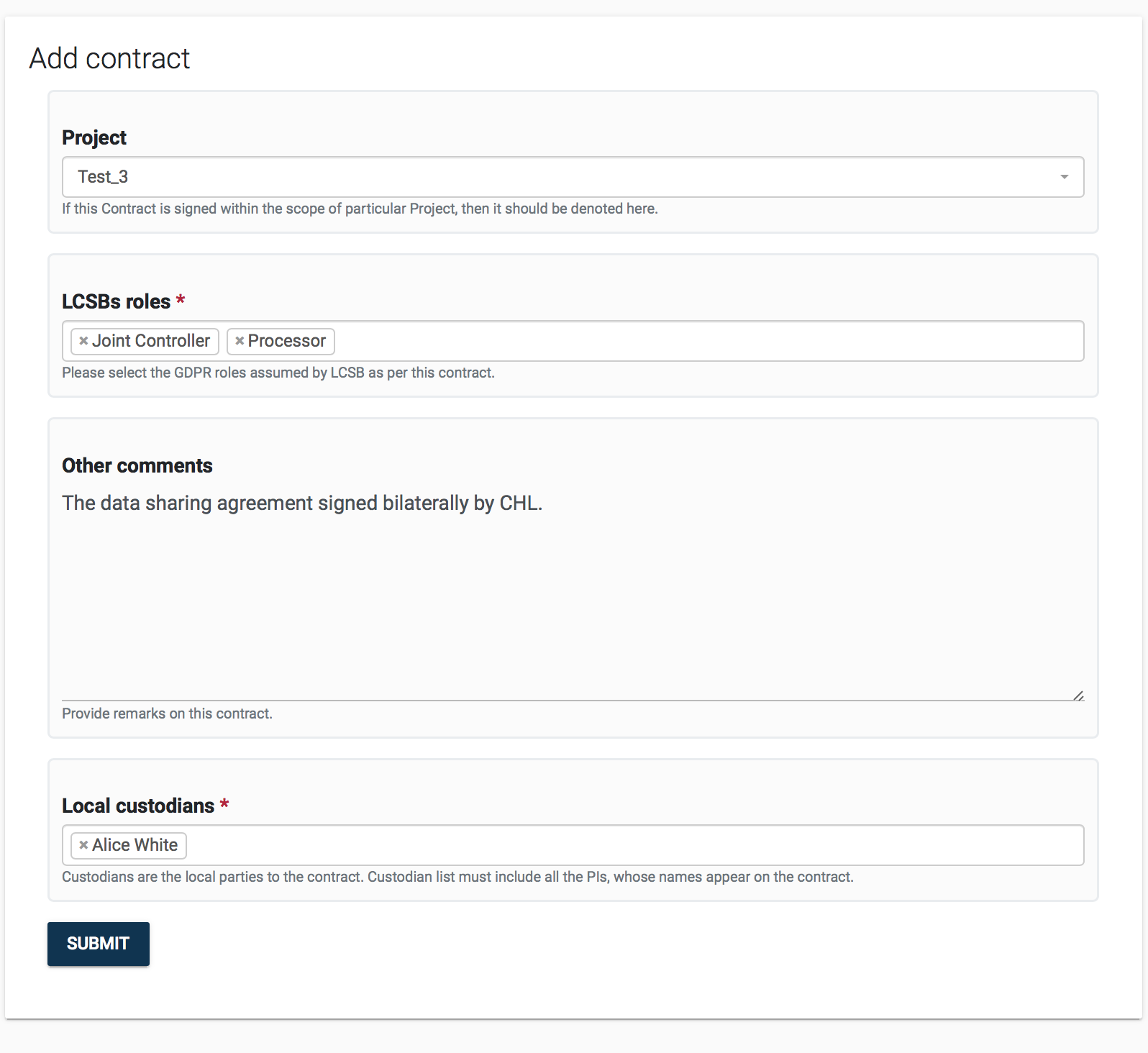1148x1053 pixels.
Task: Click the Local custodians label
Action: click(138, 806)
